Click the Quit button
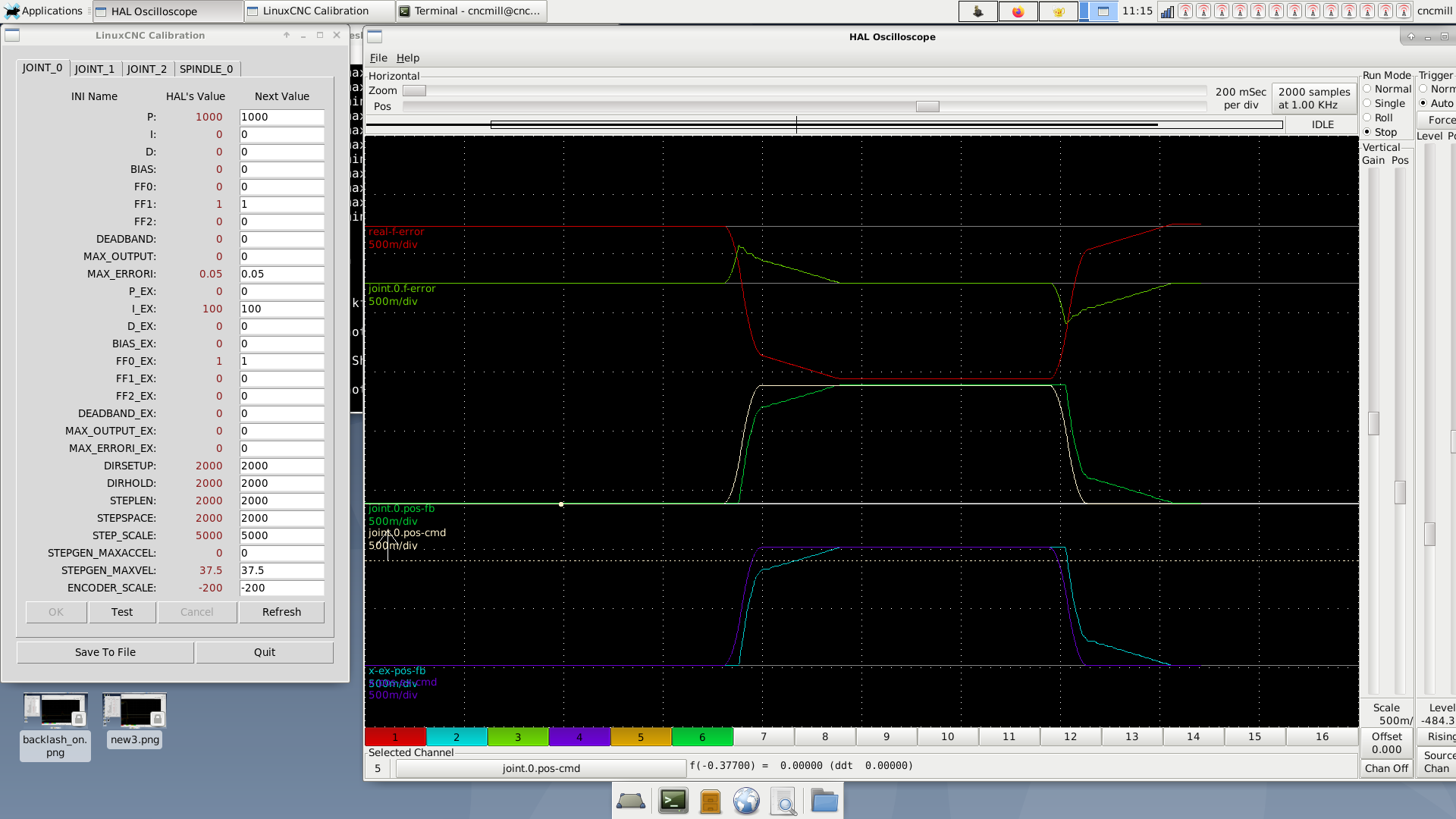 pos(265,652)
